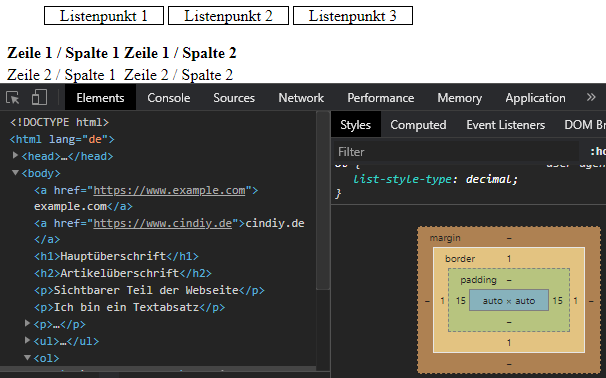Switch to the Elements tab
Viewport: 606px width, 378px height.
pyautogui.click(x=100, y=98)
